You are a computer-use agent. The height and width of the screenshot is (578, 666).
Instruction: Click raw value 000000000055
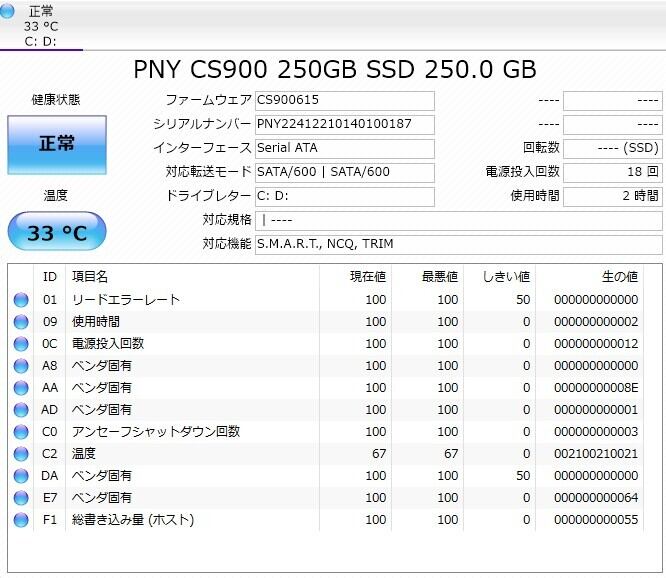click(x=596, y=520)
